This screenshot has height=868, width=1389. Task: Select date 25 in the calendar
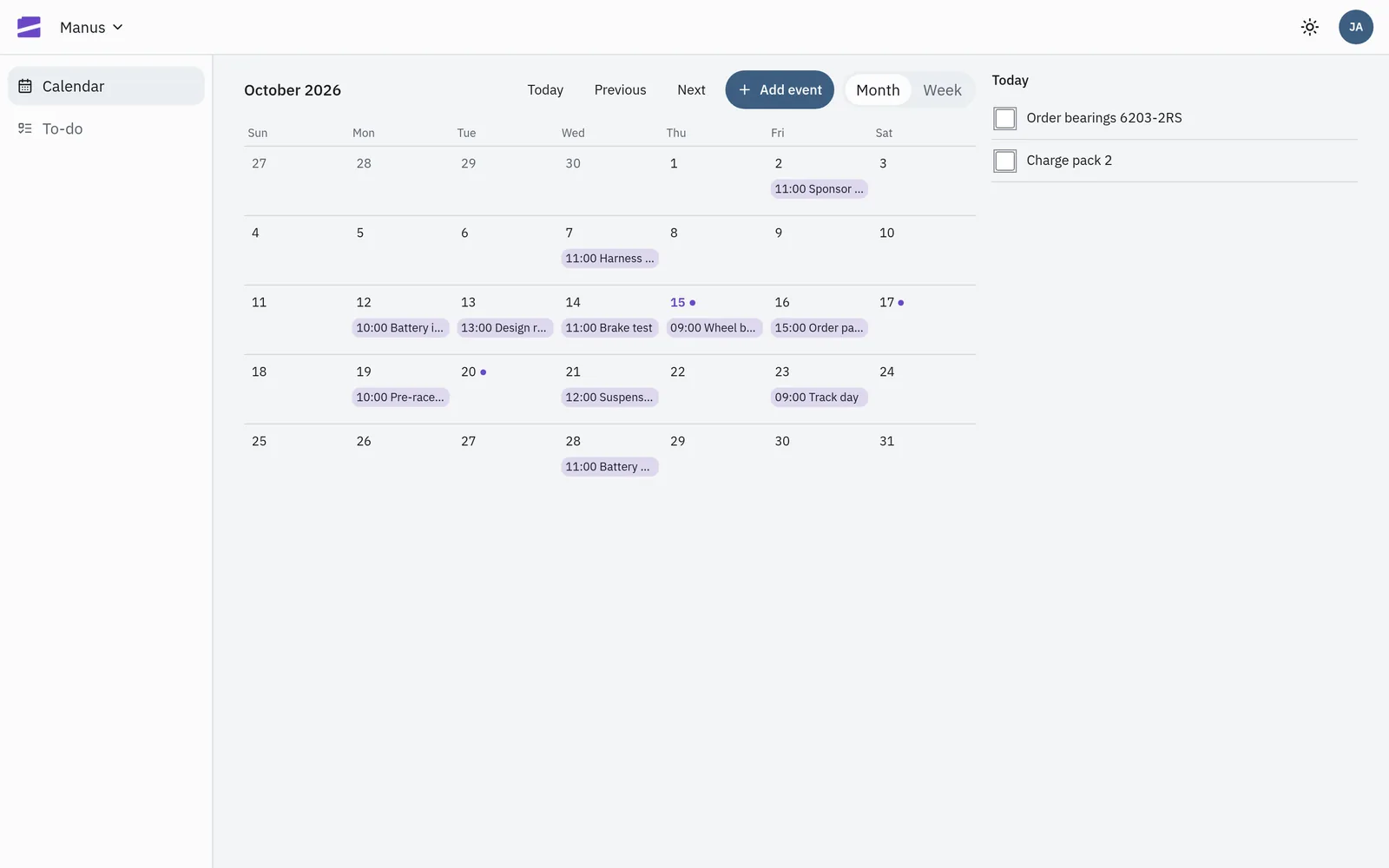[259, 441]
